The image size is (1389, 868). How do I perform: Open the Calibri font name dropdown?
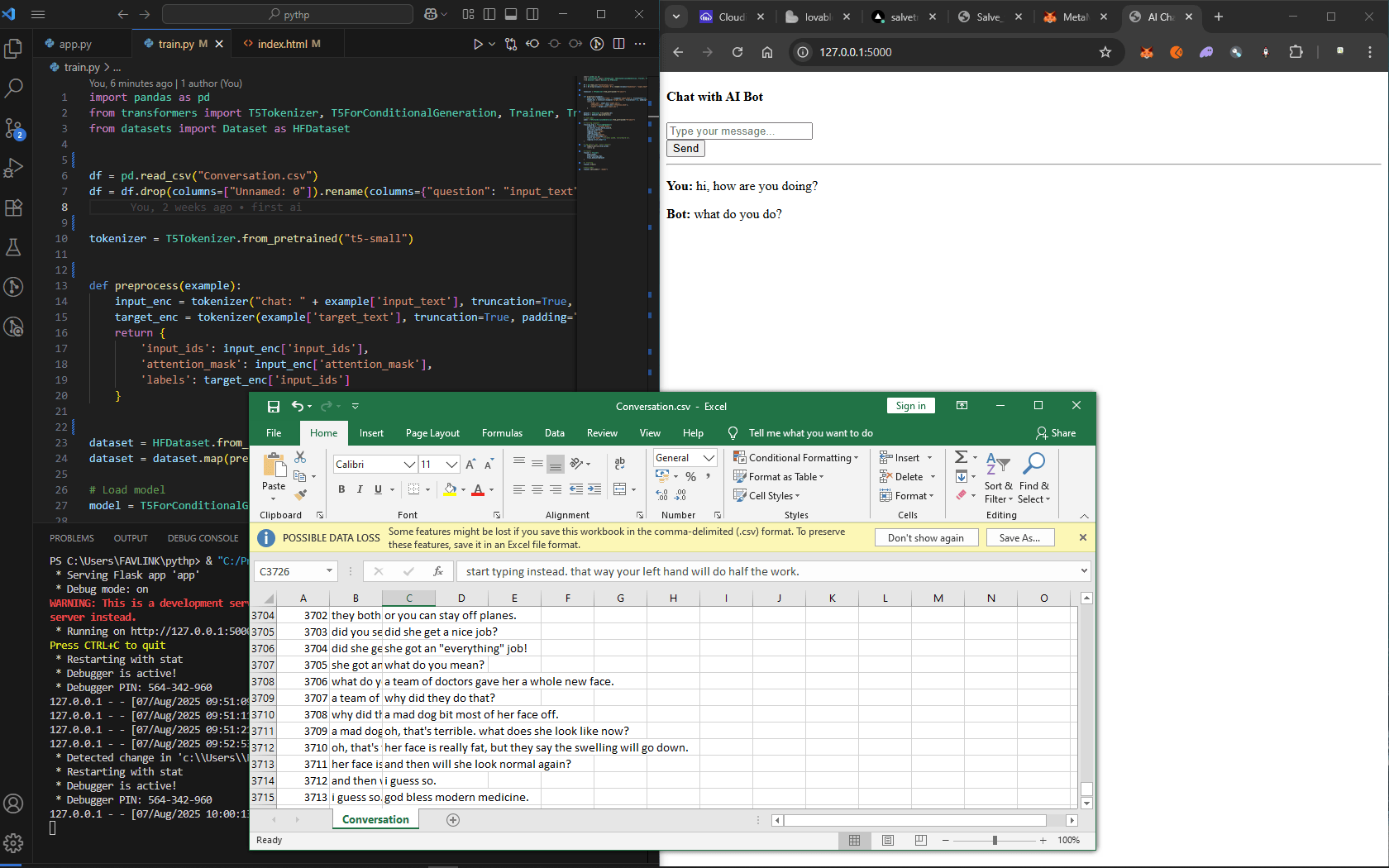[x=409, y=465]
